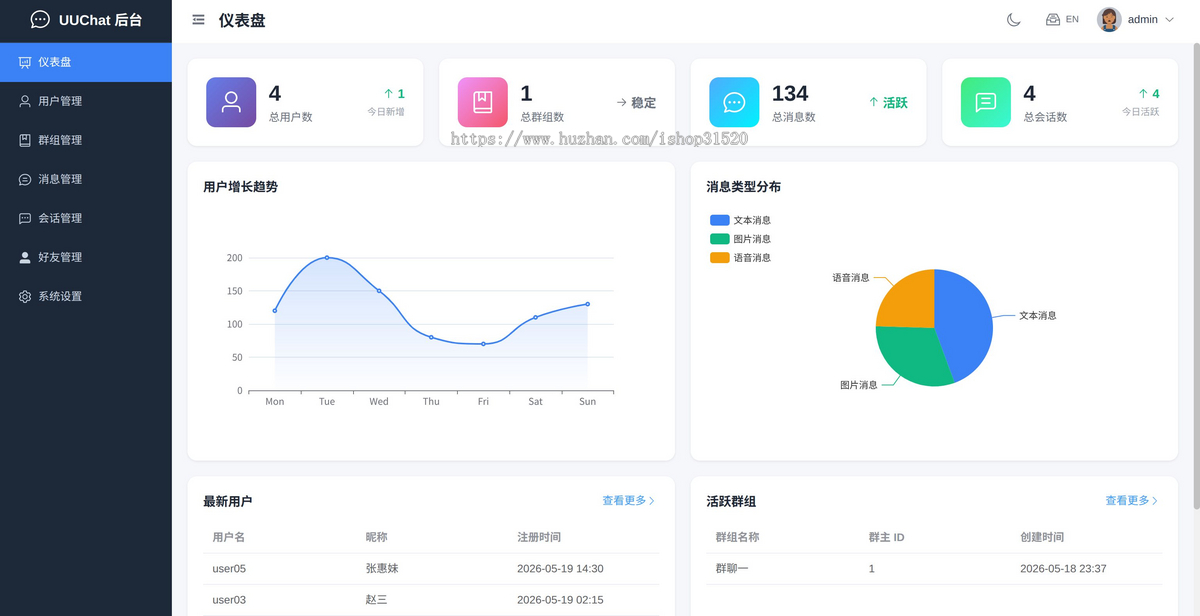Open the 群组管理 menu item
The width and height of the screenshot is (1200, 616).
86,140
